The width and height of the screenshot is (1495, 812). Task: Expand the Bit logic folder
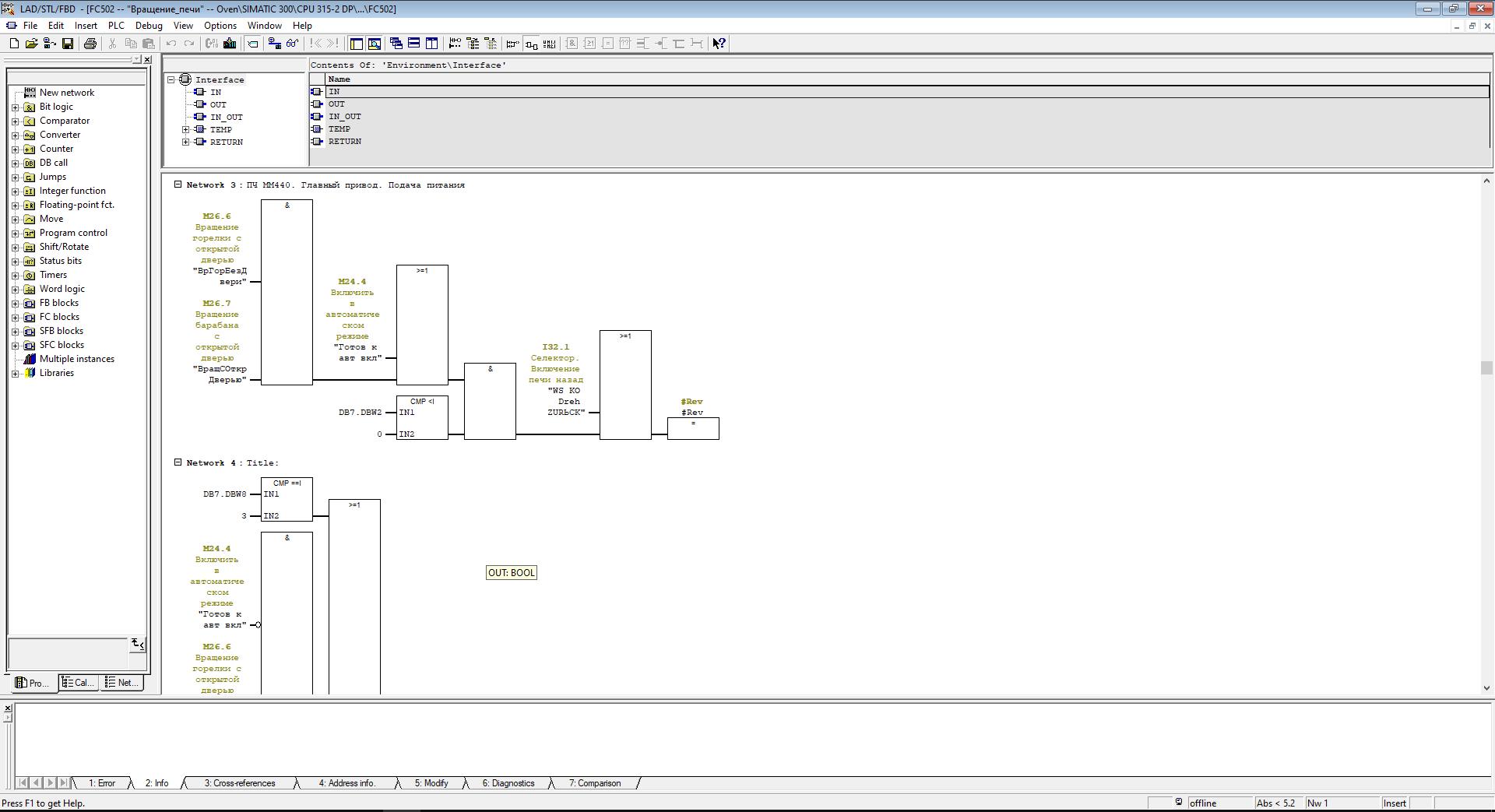(x=15, y=107)
